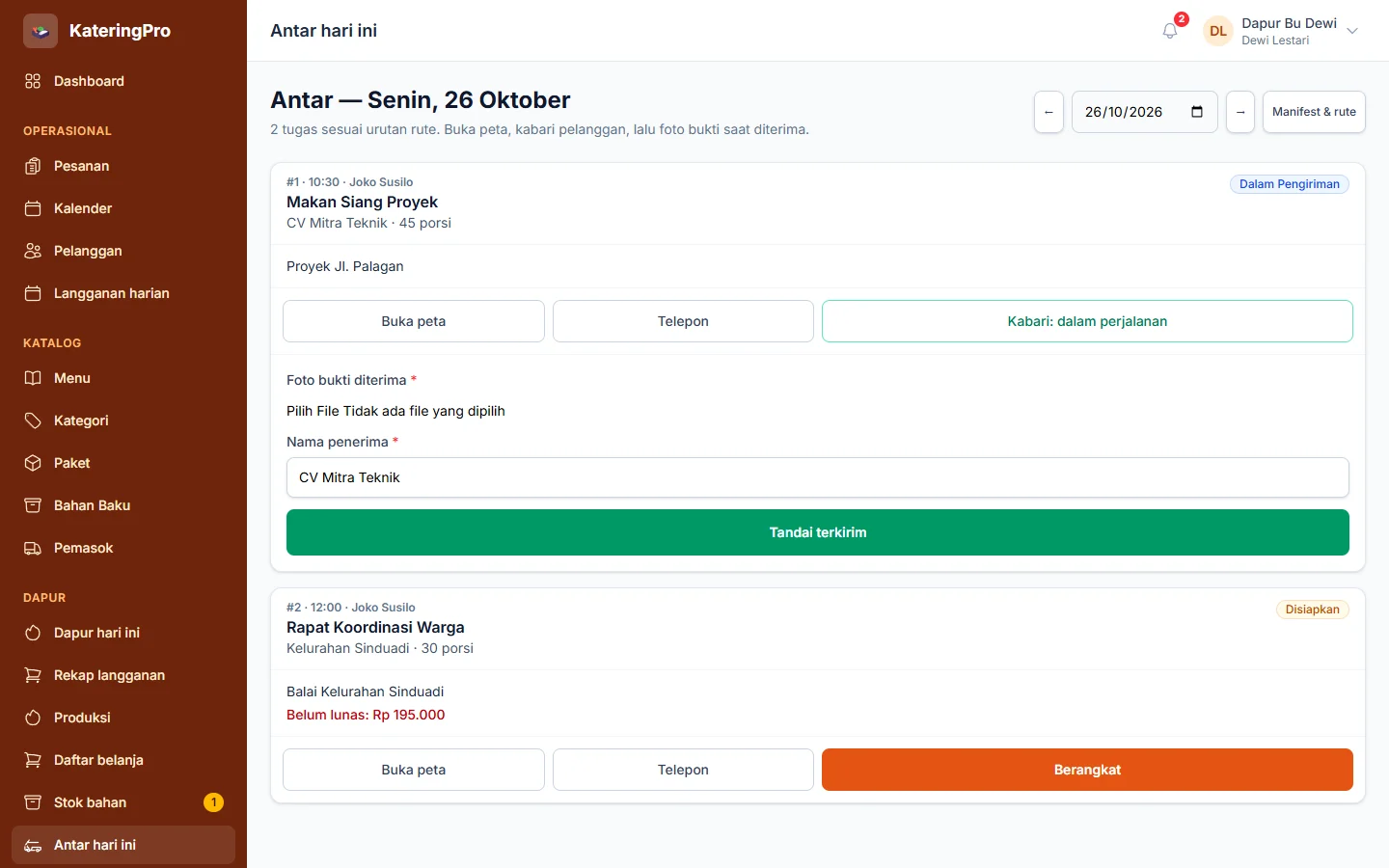Viewport: 1389px width, 868px height.
Task: Click the Rekap langganan cart icon
Action: pos(33,675)
